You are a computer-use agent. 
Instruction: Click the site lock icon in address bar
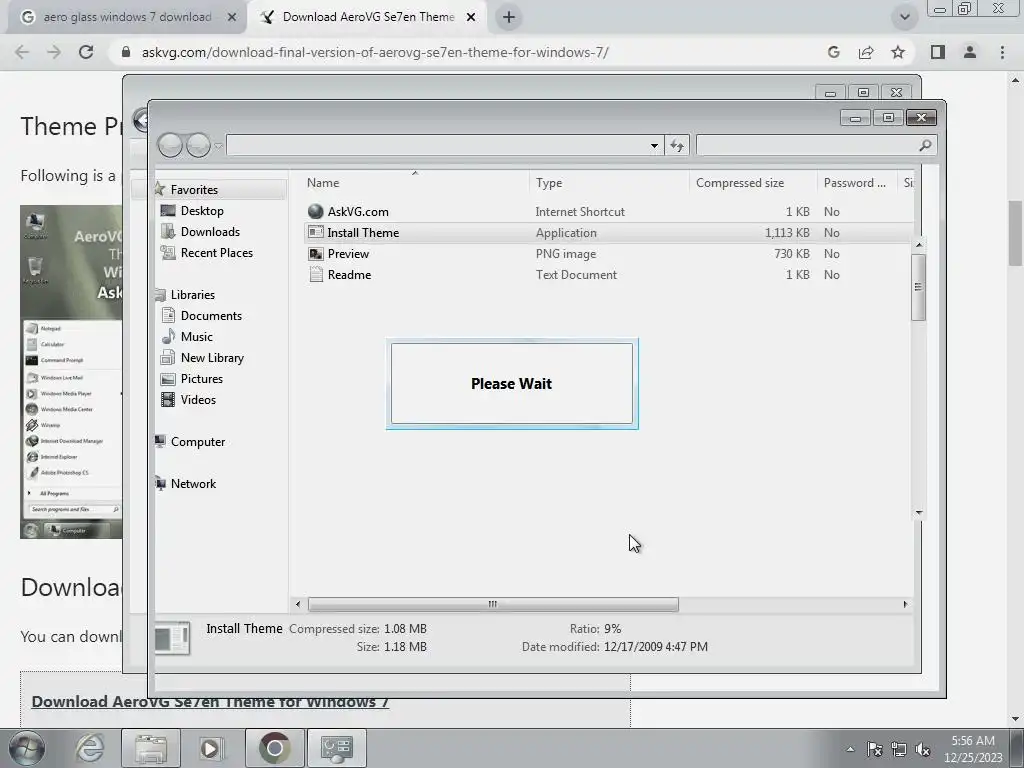pyautogui.click(x=126, y=52)
